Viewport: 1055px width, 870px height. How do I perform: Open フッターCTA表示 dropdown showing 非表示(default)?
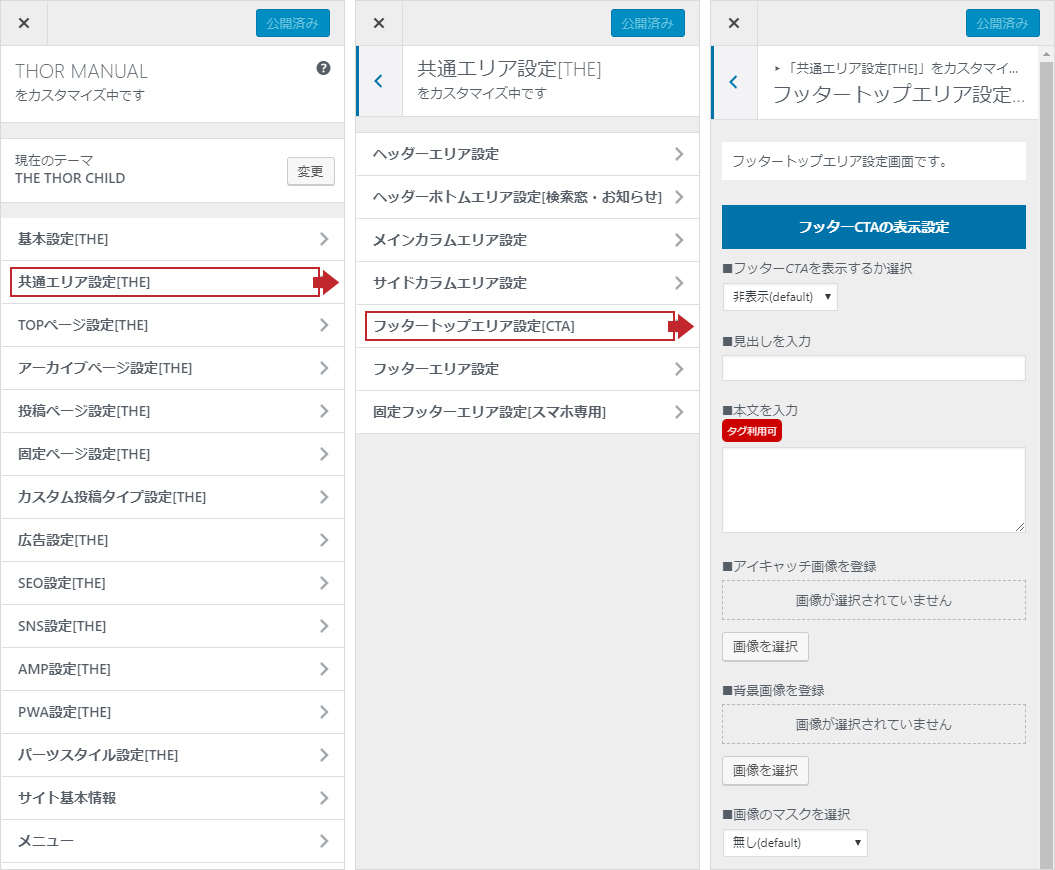(780, 297)
